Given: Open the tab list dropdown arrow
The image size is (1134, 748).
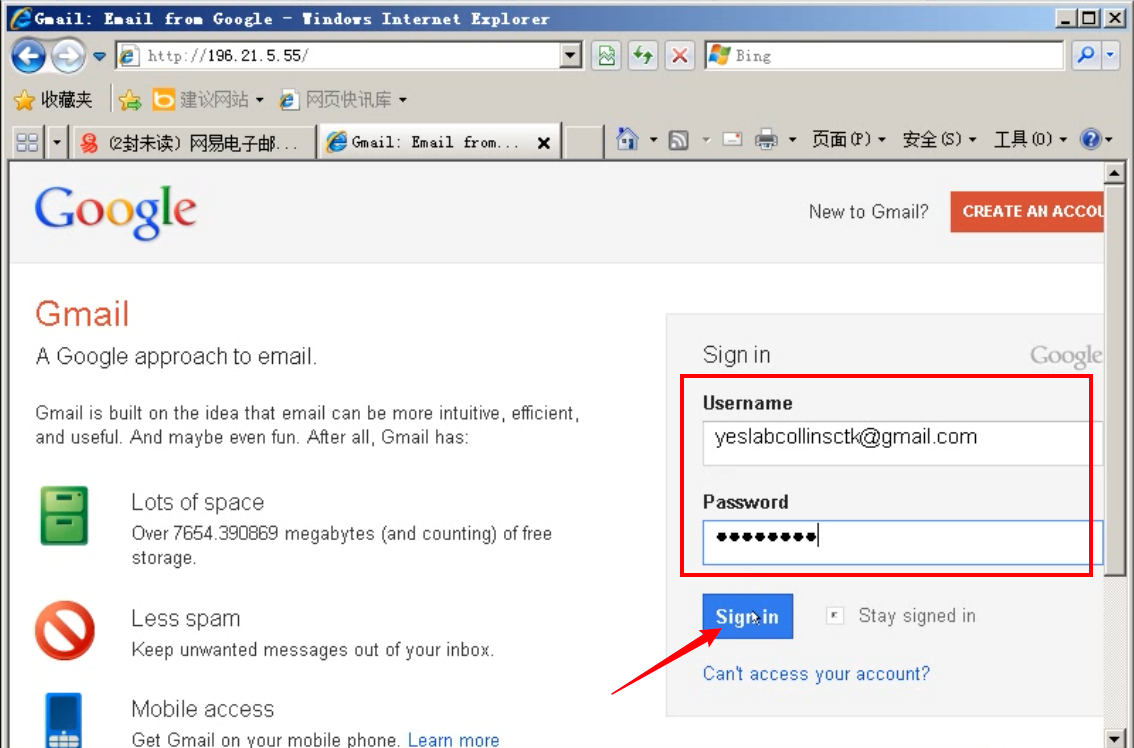Looking at the screenshot, I should [x=56, y=143].
